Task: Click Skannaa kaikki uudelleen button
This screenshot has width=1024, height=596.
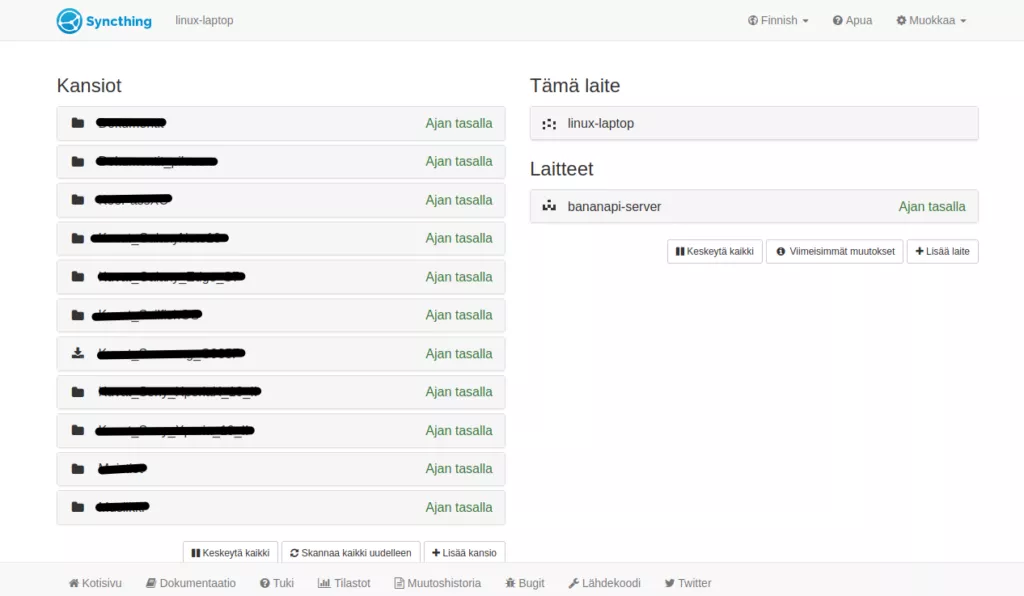Action: tap(350, 553)
